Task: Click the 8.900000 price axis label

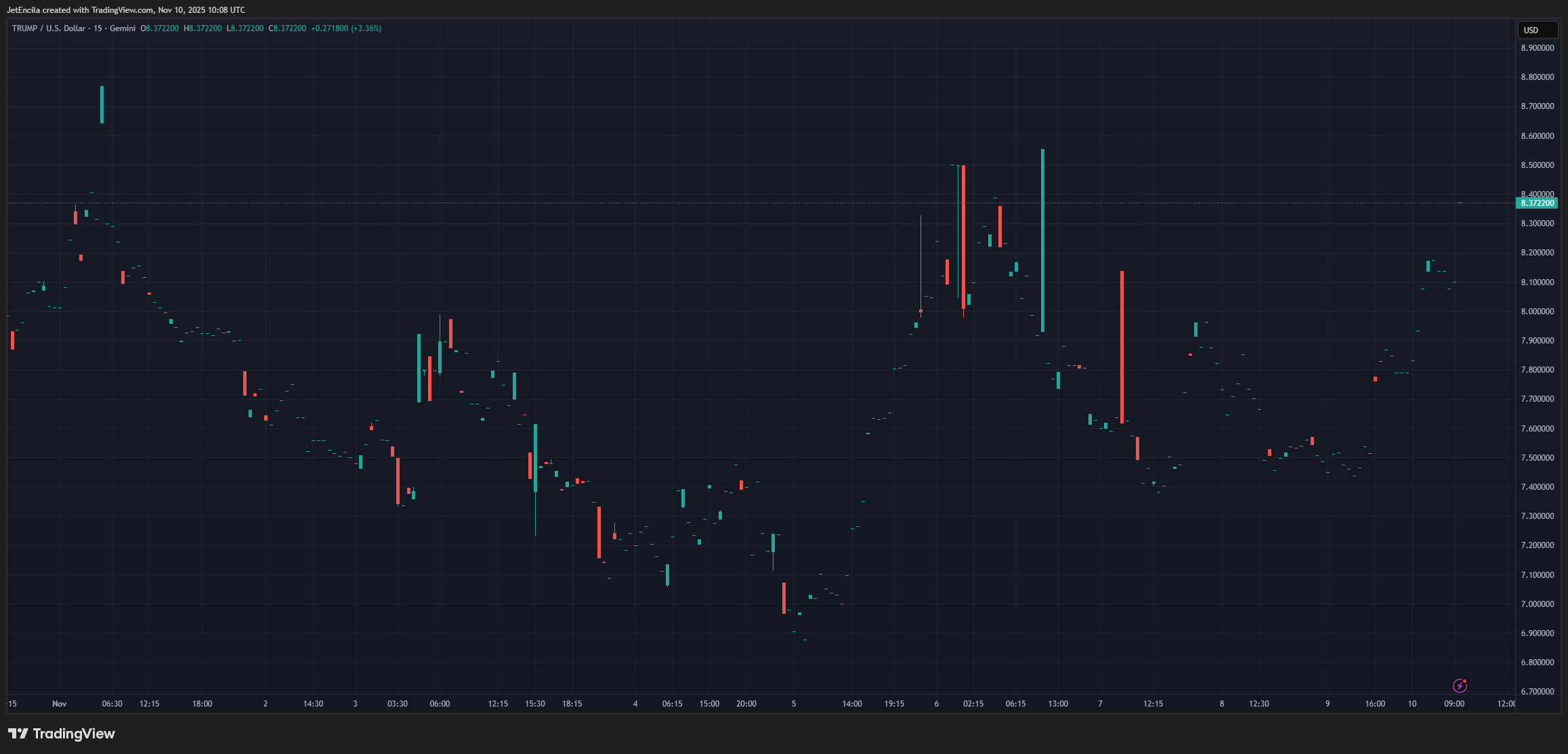Action: click(x=1537, y=48)
